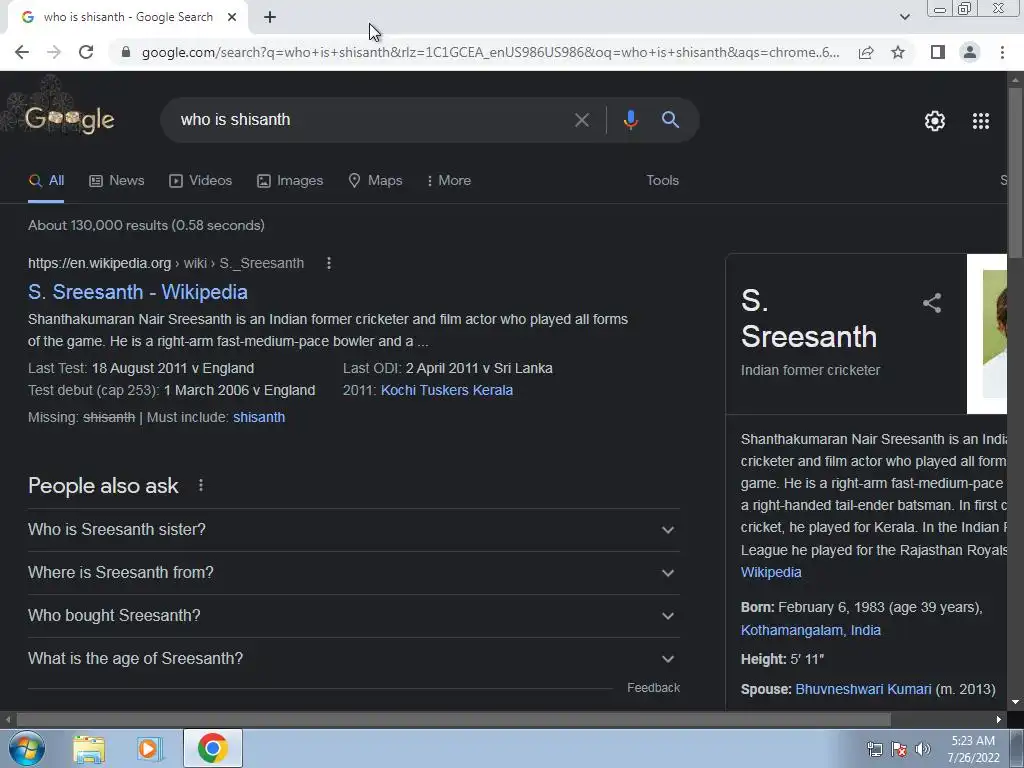
Task: Expand 'Who bought Sreesanth?' question
Action: click(353, 616)
